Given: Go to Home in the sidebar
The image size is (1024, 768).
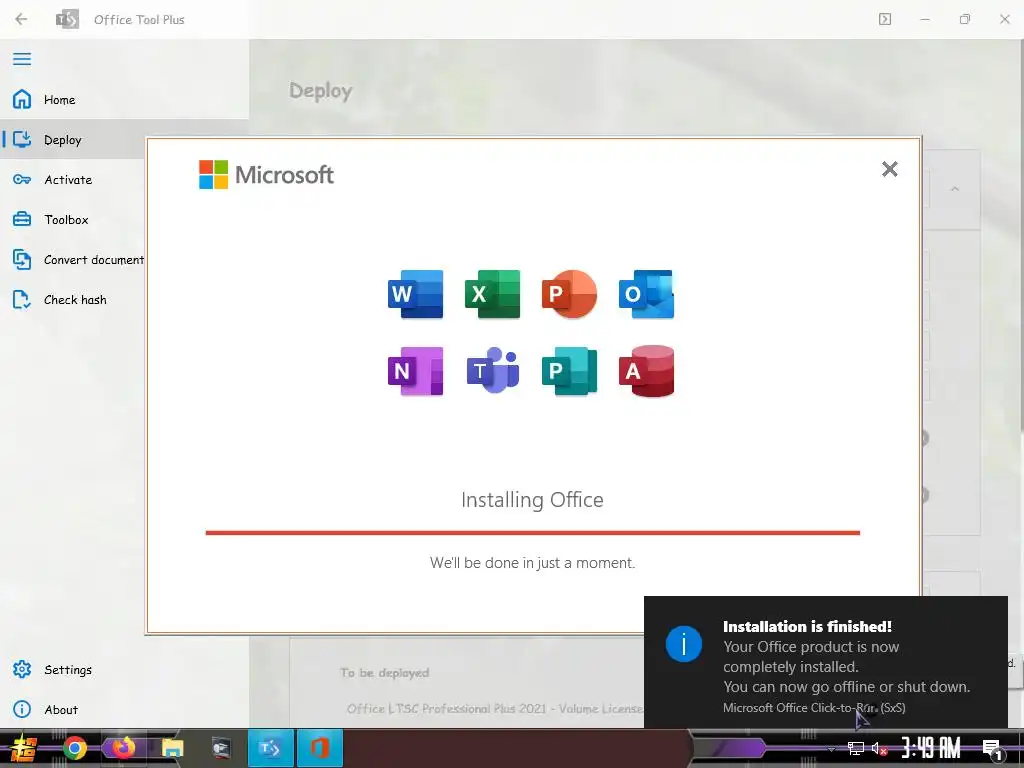Looking at the screenshot, I should (x=124, y=99).
